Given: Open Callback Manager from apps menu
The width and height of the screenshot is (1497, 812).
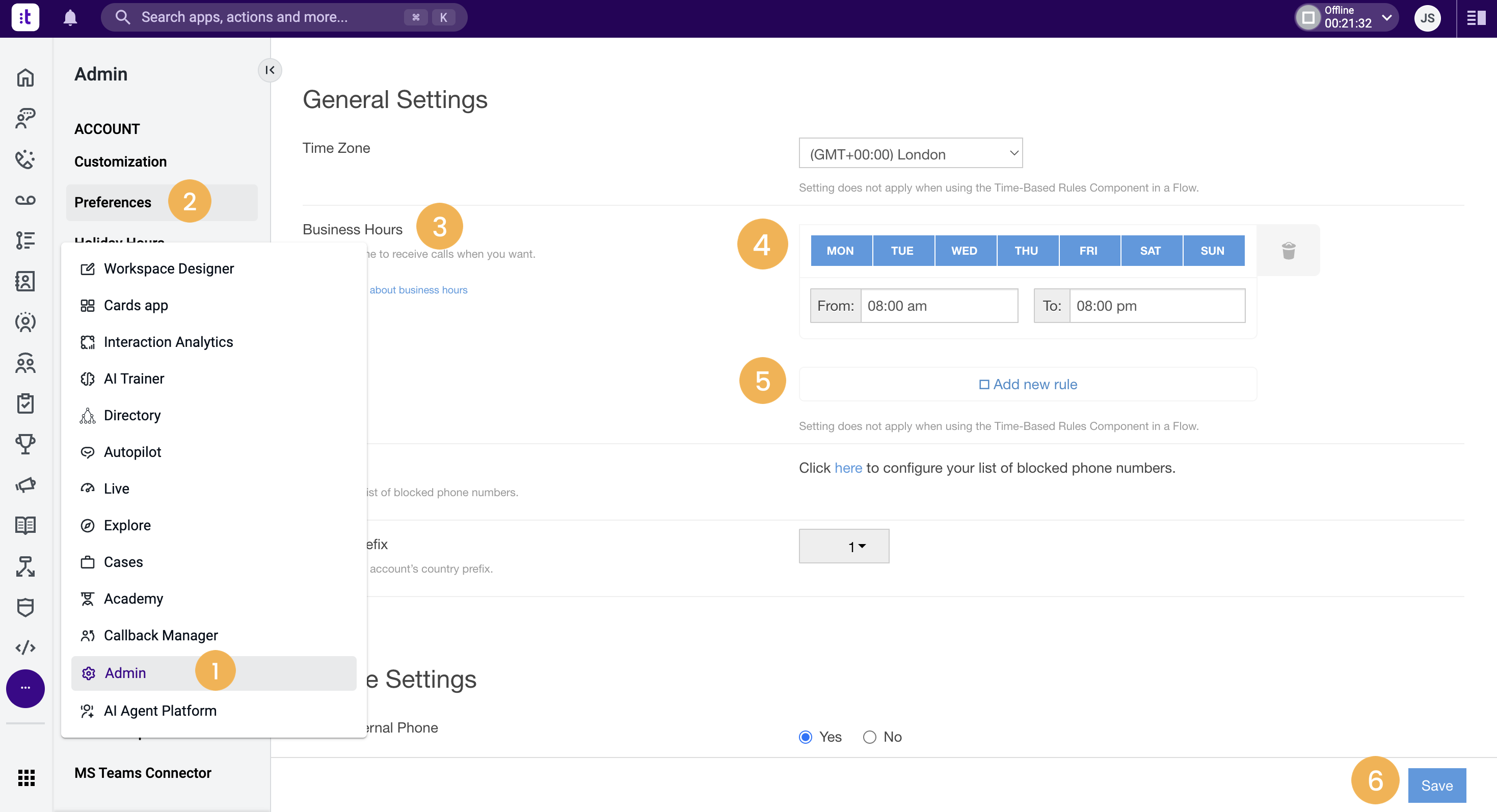Looking at the screenshot, I should (213, 635).
